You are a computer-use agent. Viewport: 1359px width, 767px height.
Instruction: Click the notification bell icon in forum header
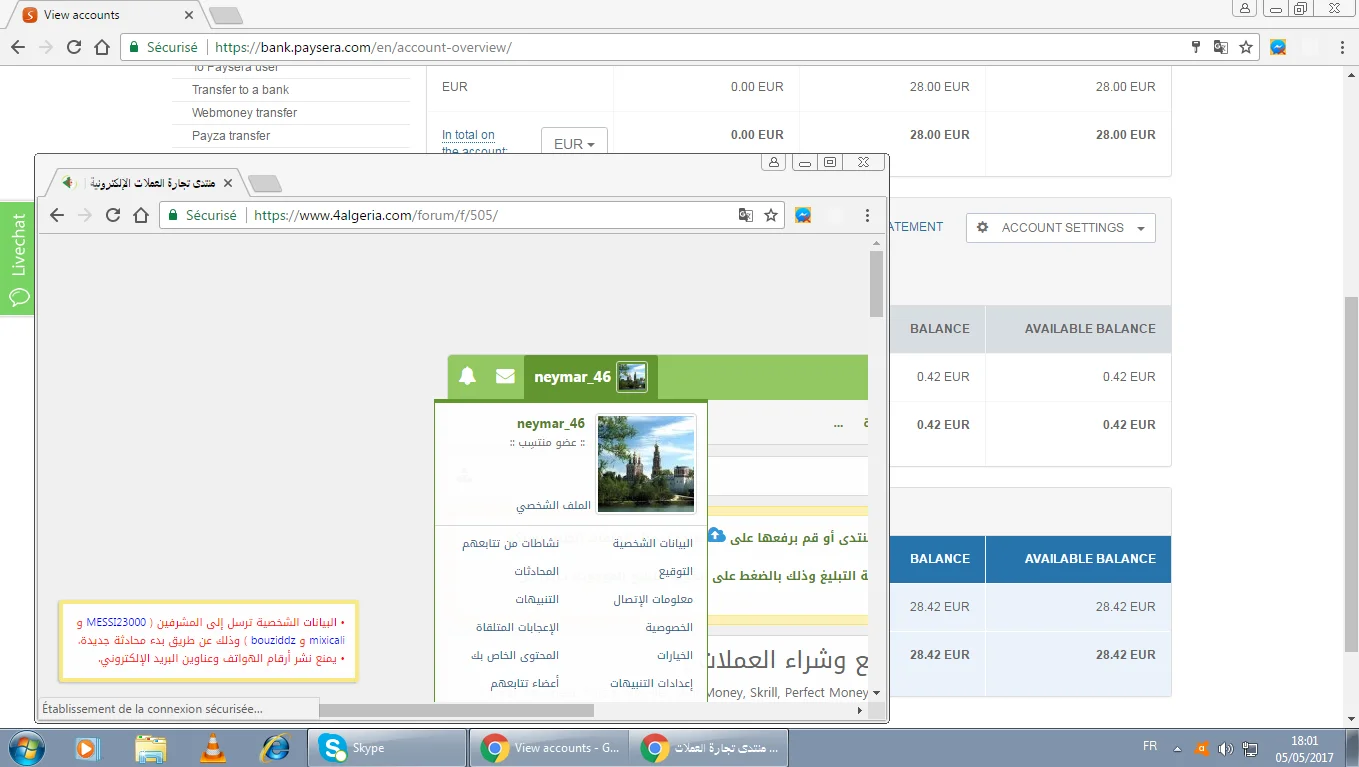(467, 377)
